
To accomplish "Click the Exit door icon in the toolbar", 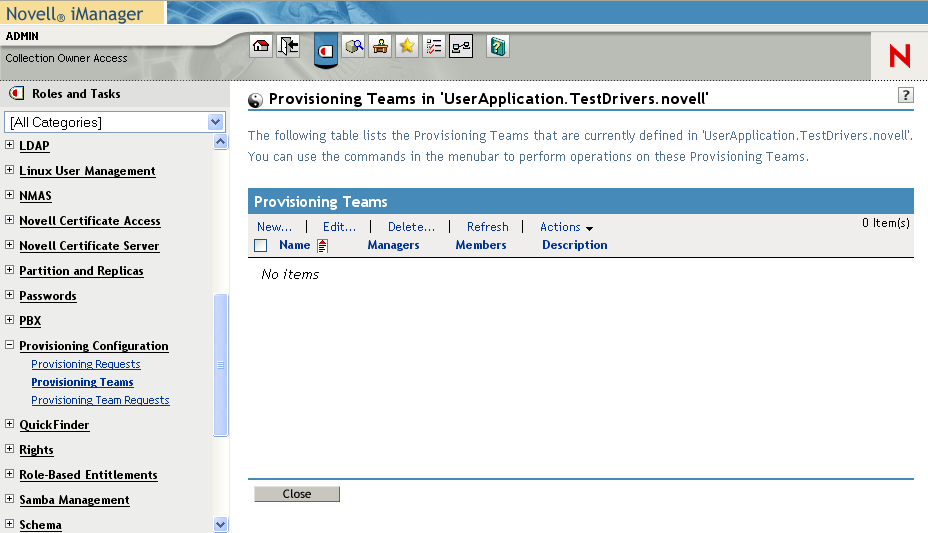I will click(288, 46).
